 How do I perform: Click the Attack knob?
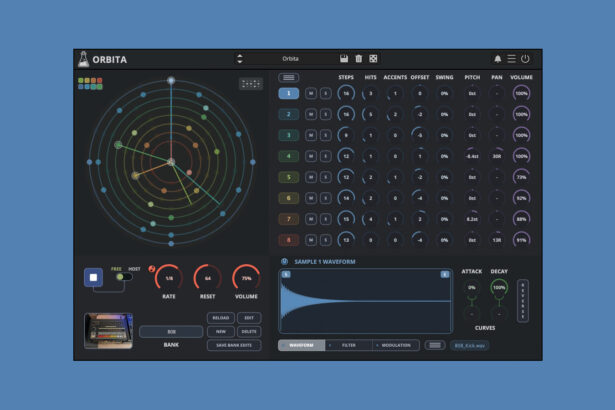click(x=472, y=288)
